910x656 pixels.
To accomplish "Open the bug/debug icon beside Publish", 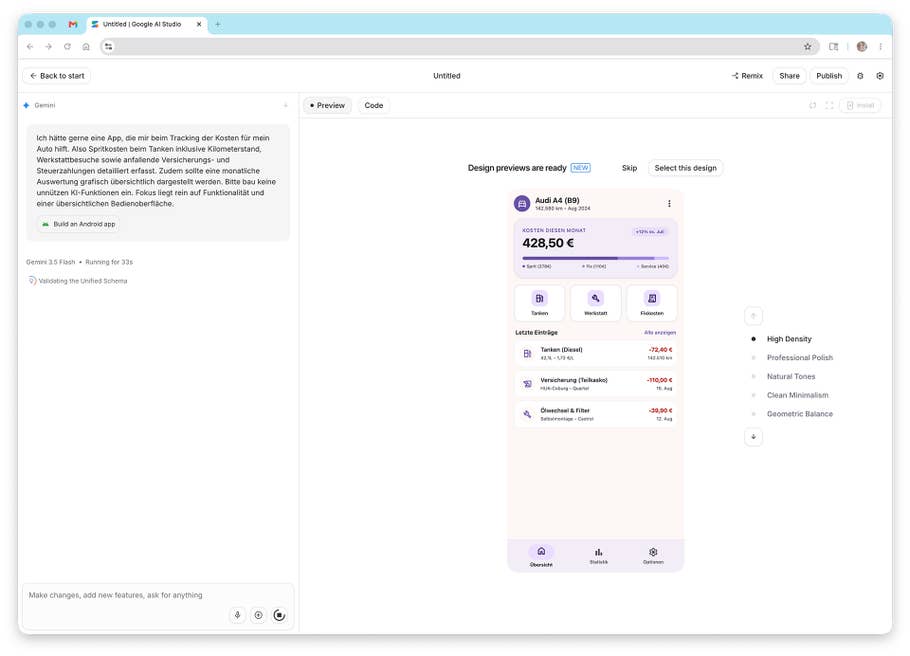I will (860, 75).
